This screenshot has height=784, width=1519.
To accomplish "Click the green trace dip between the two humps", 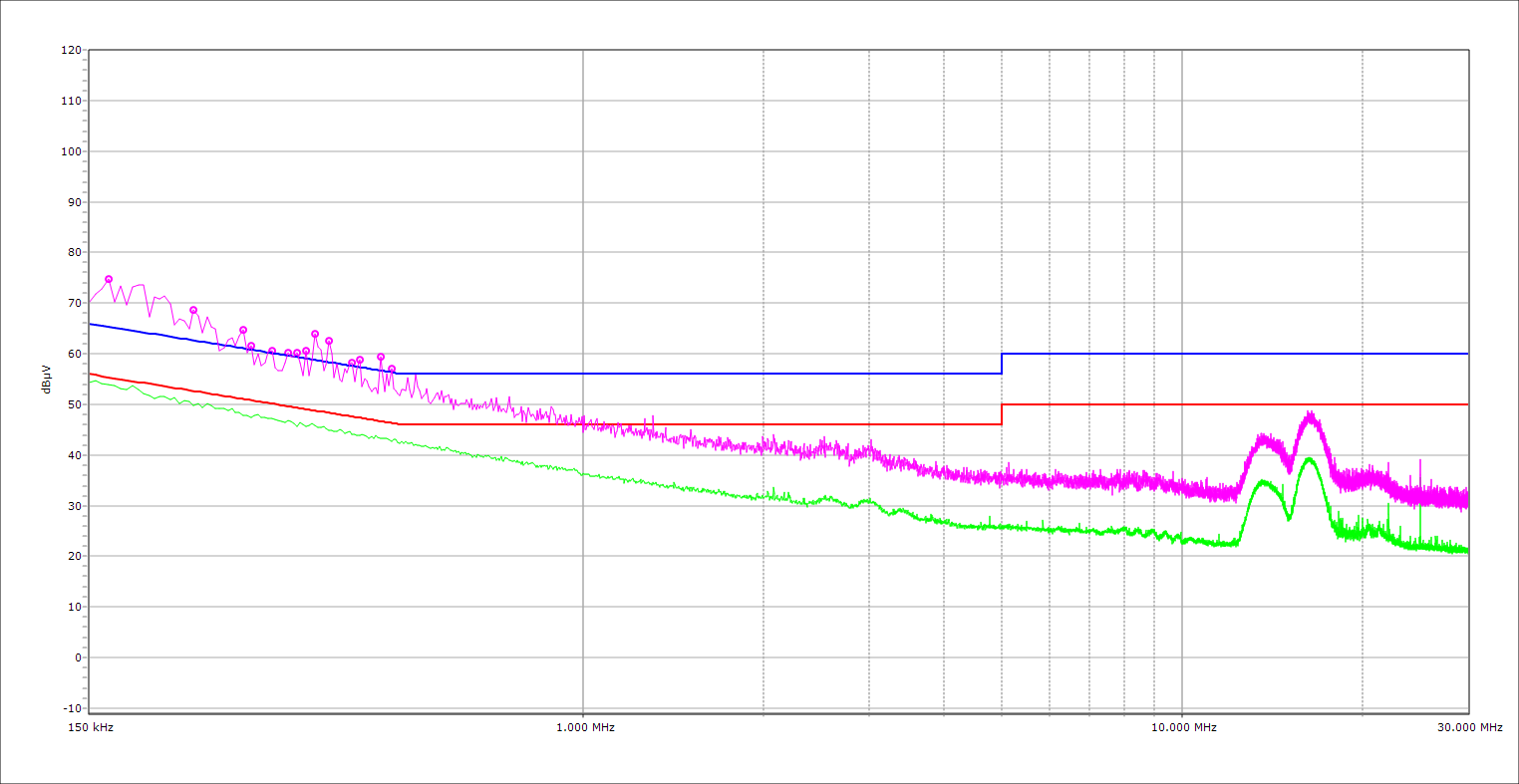I will (1289, 517).
